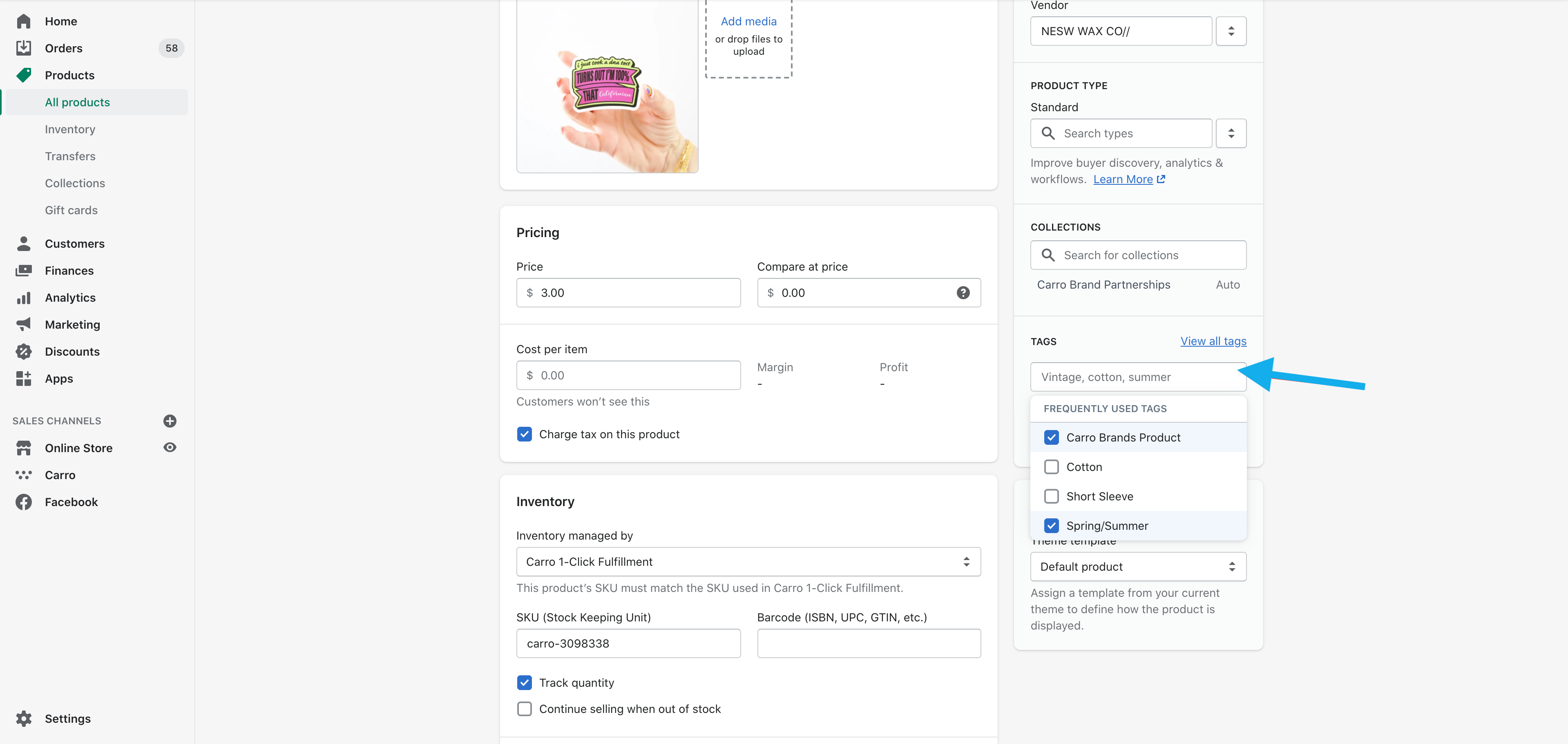Open Collections sidebar item
Viewport: 1568px width, 744px height.
pyautogui.click(x=75, y=183)
